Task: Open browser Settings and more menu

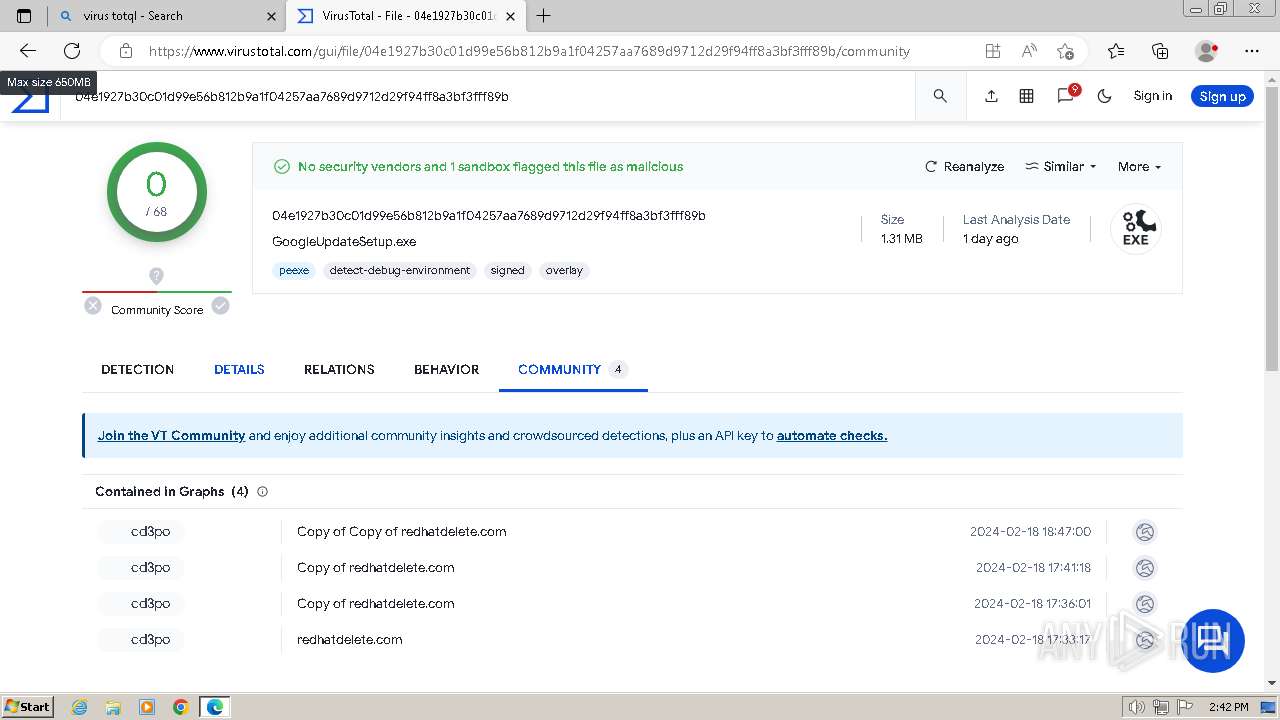Action: [x=1252, y=51]
